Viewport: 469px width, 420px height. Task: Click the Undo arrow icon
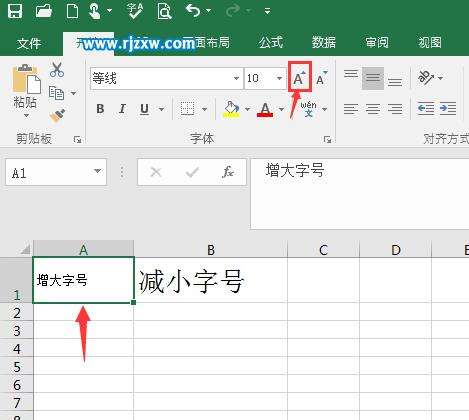click(193, 11)
